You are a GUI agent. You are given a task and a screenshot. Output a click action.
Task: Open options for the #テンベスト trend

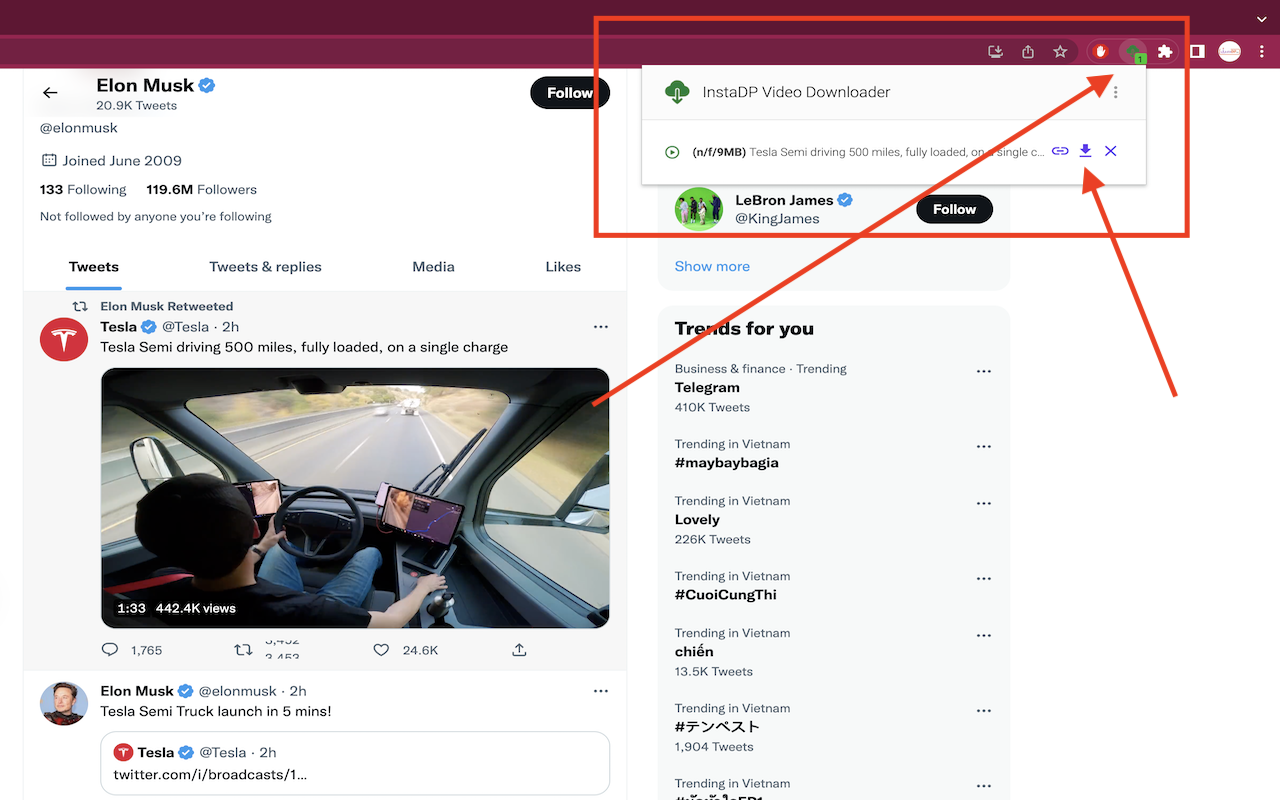coord(984,710)
